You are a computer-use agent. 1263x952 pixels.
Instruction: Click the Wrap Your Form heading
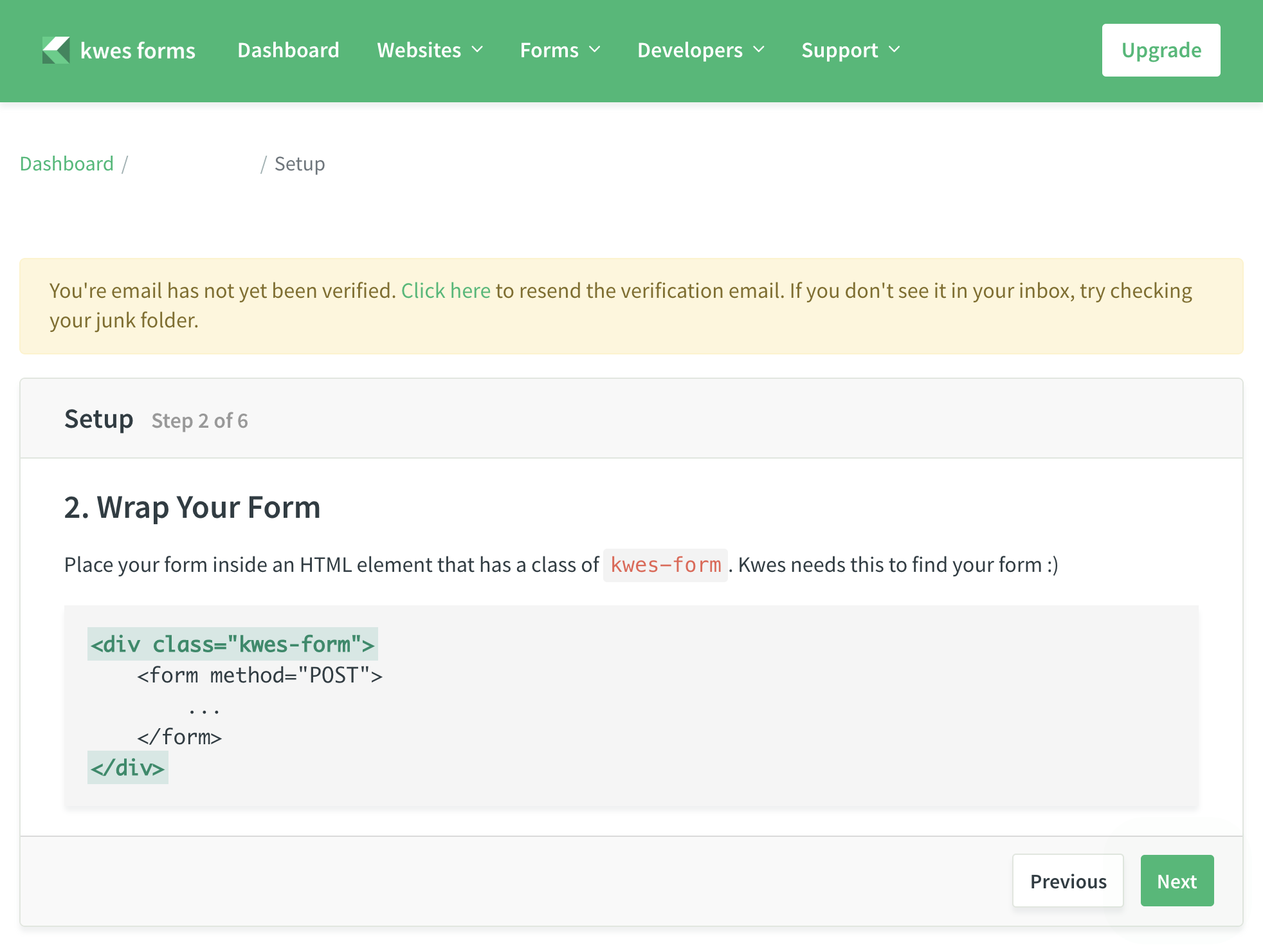[192, 508]
